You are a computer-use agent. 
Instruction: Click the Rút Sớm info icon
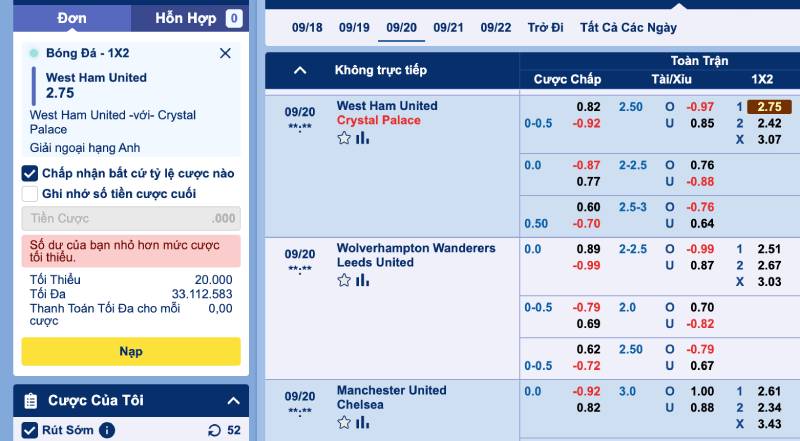click(106, 430)
